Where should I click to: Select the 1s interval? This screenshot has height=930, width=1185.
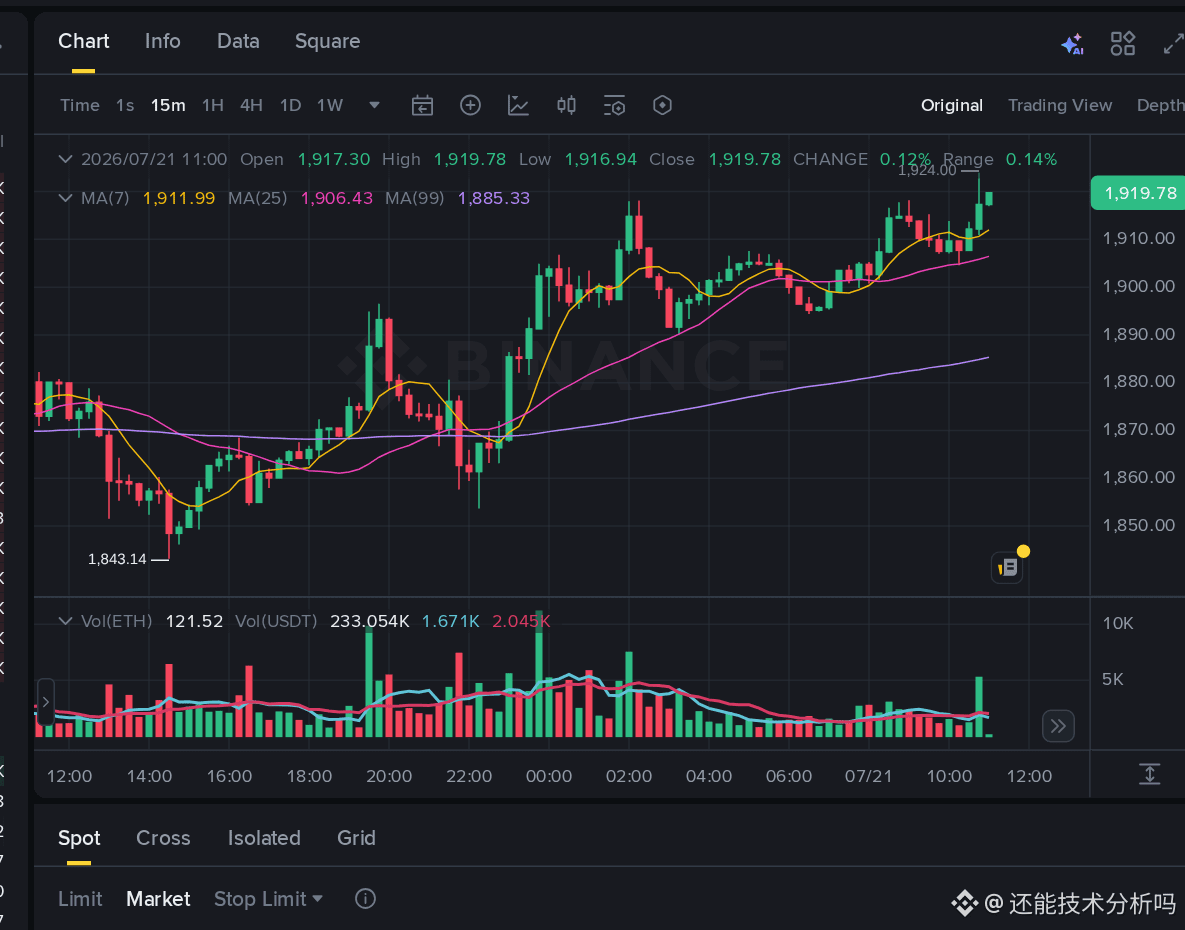tap(125, 105)
